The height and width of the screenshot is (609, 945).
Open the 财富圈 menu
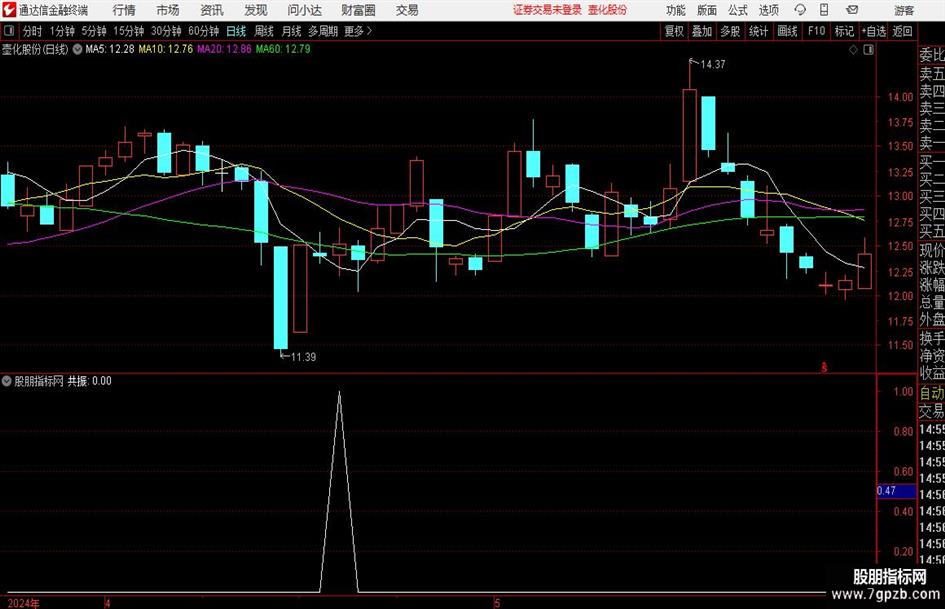pyautogui.click(x=358, y=10)
